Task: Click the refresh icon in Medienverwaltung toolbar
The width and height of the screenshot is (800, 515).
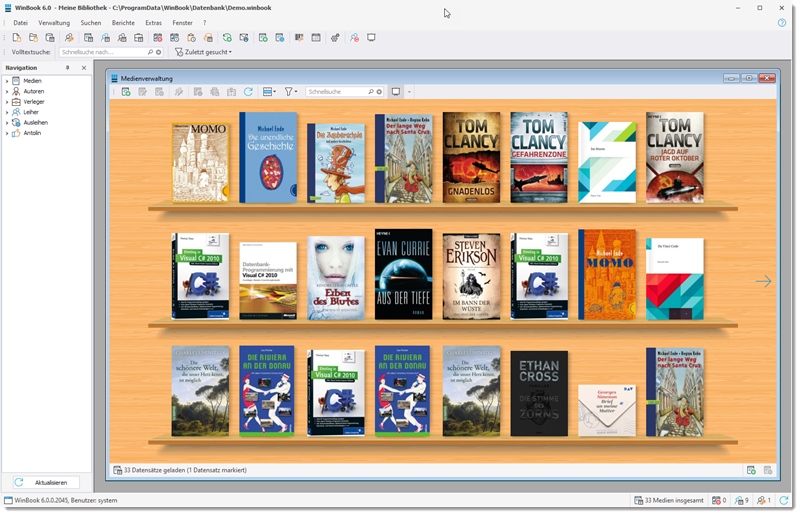Action: click(x=248, y=92)
